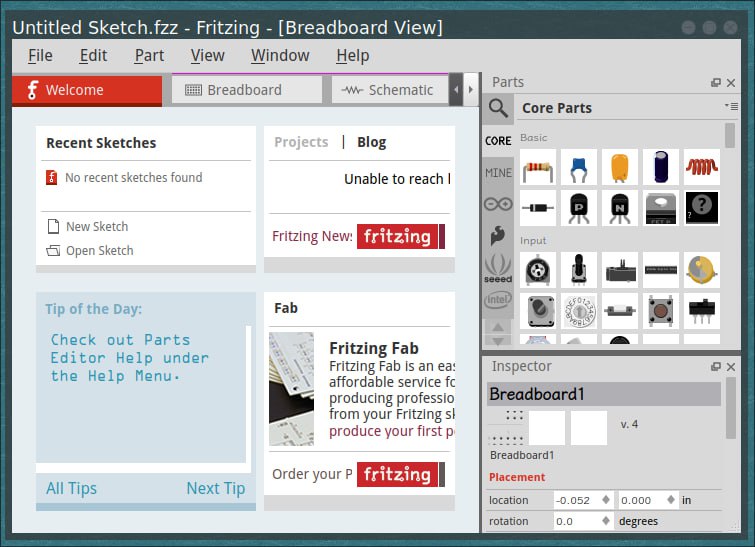Switch to the MINE parts bin
Screen dimensions: 755x547
(x=498, y=172)
